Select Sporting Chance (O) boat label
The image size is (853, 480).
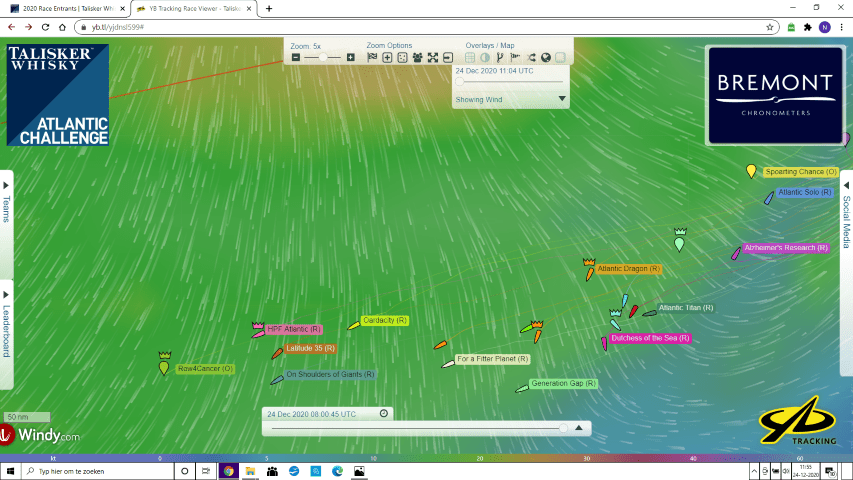(801, 171)
